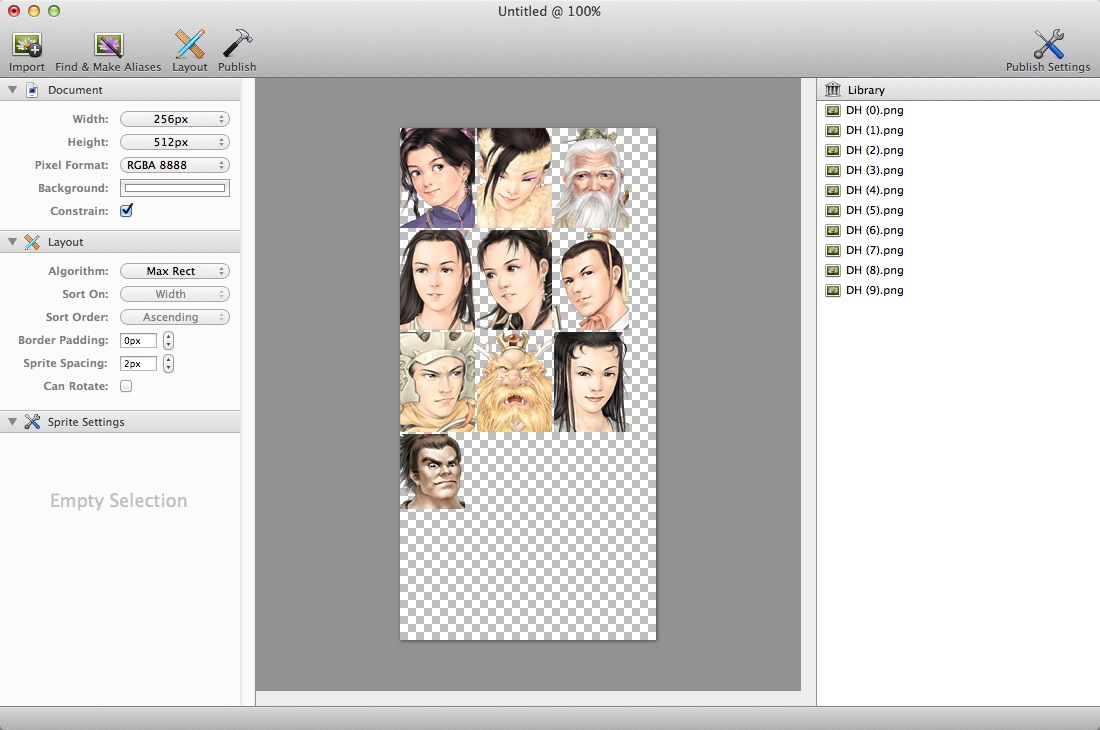Select DH (9).png in the Library list
The height and width of the screenshot is (730, 1100).
coord(874,290)
